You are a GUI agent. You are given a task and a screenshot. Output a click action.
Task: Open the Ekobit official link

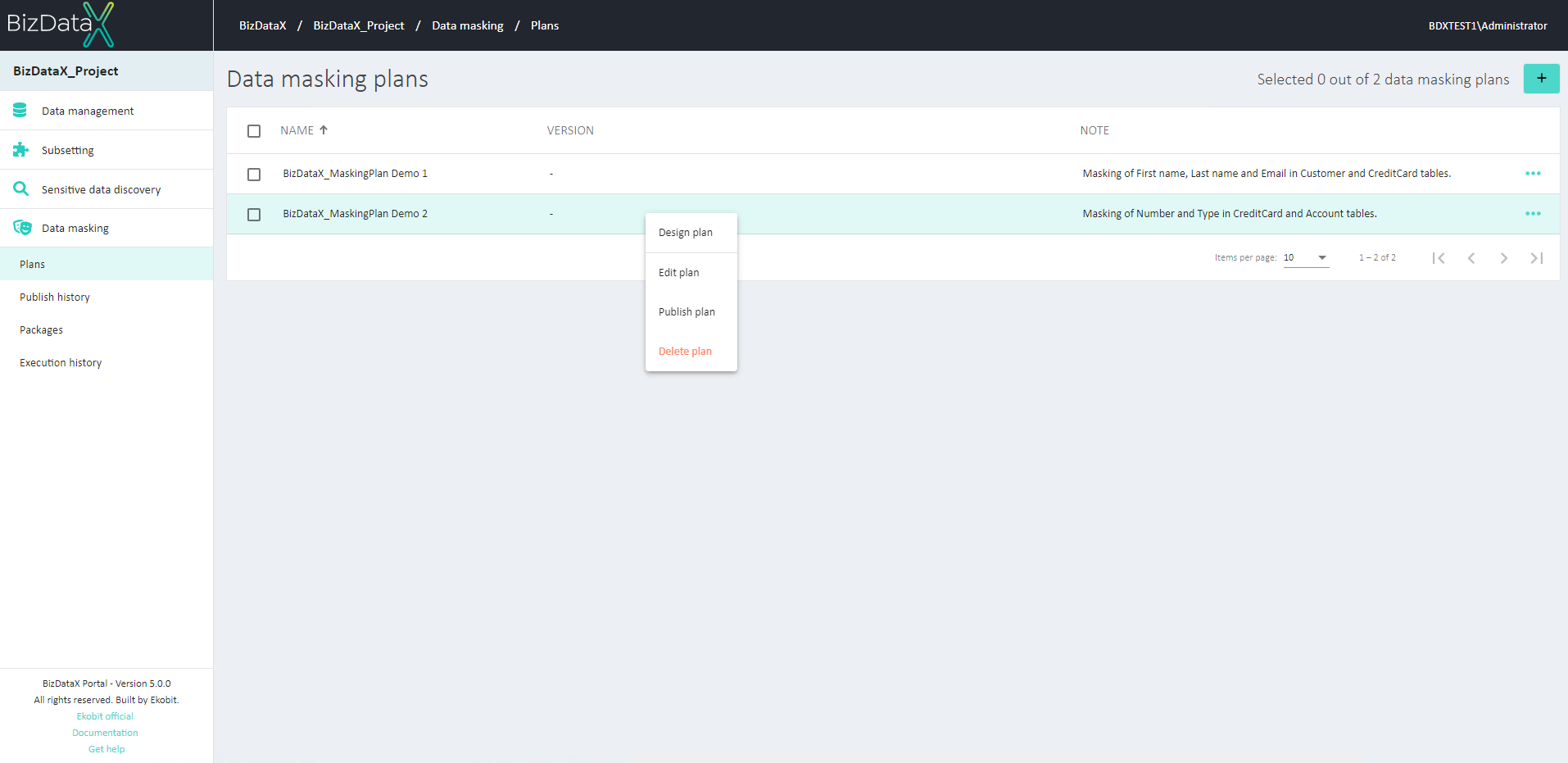[x=105, y=716]
